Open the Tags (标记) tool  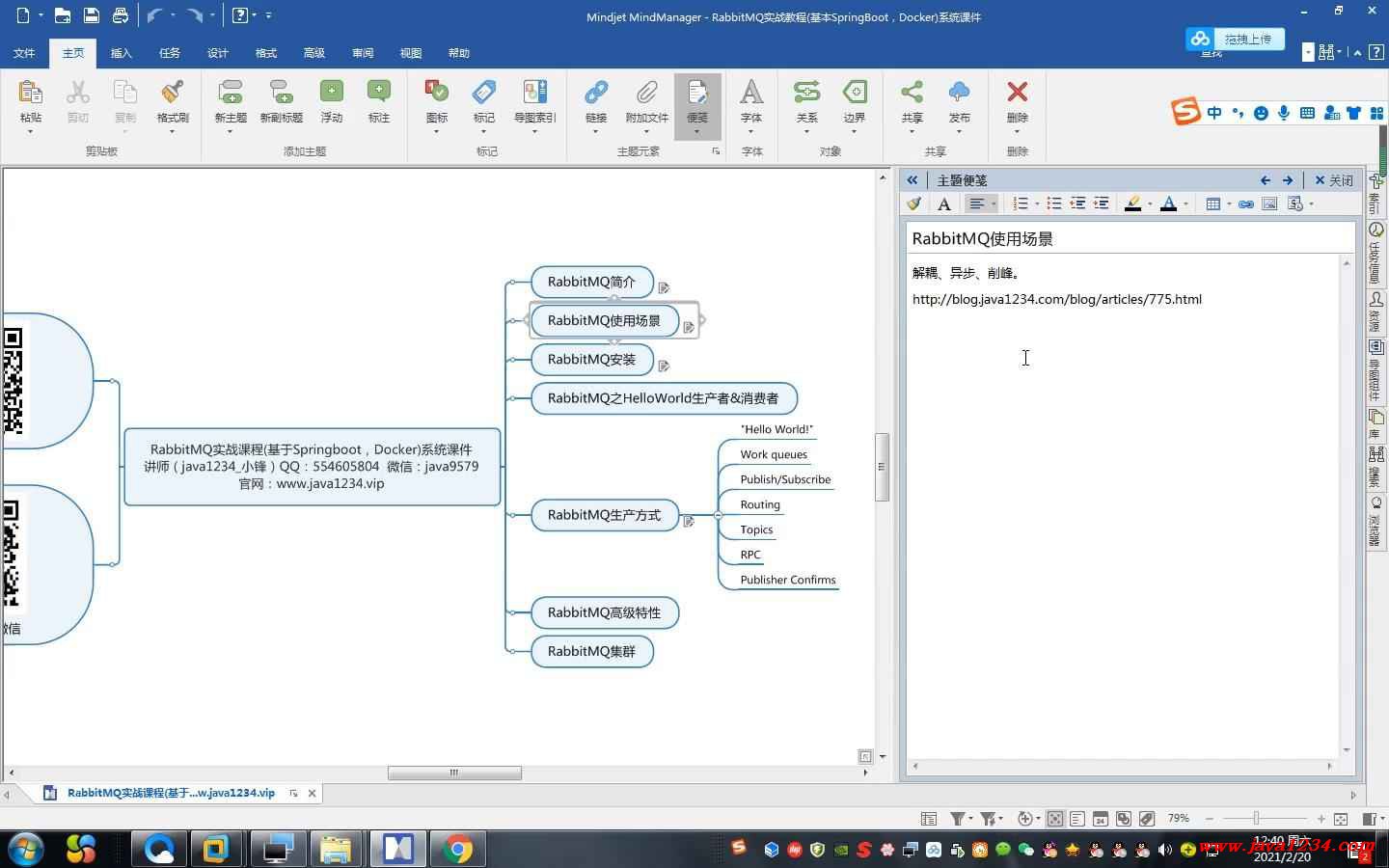click(x=484, y=93)
